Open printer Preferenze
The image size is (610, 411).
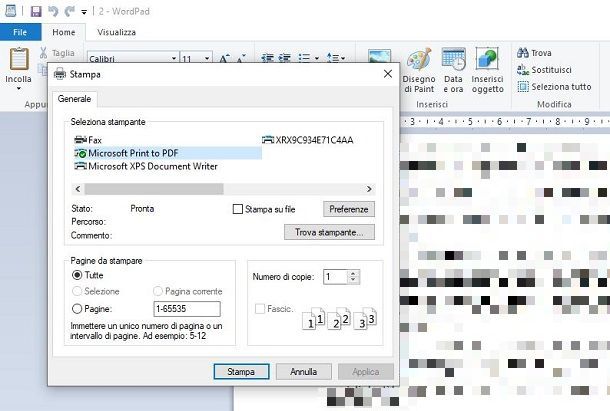pos(349,209)
